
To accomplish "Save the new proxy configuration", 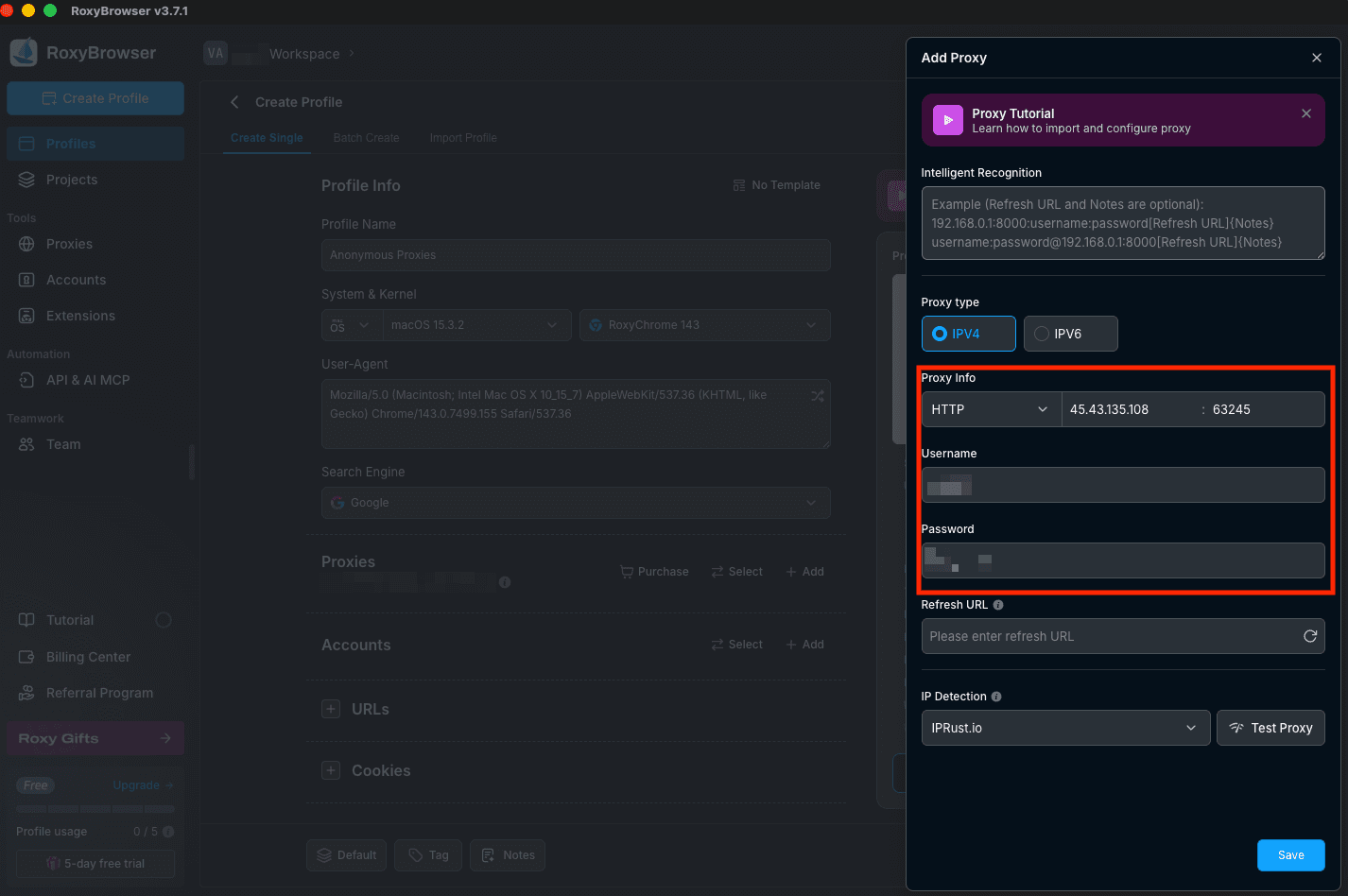I will click(x=1290, y=855).
